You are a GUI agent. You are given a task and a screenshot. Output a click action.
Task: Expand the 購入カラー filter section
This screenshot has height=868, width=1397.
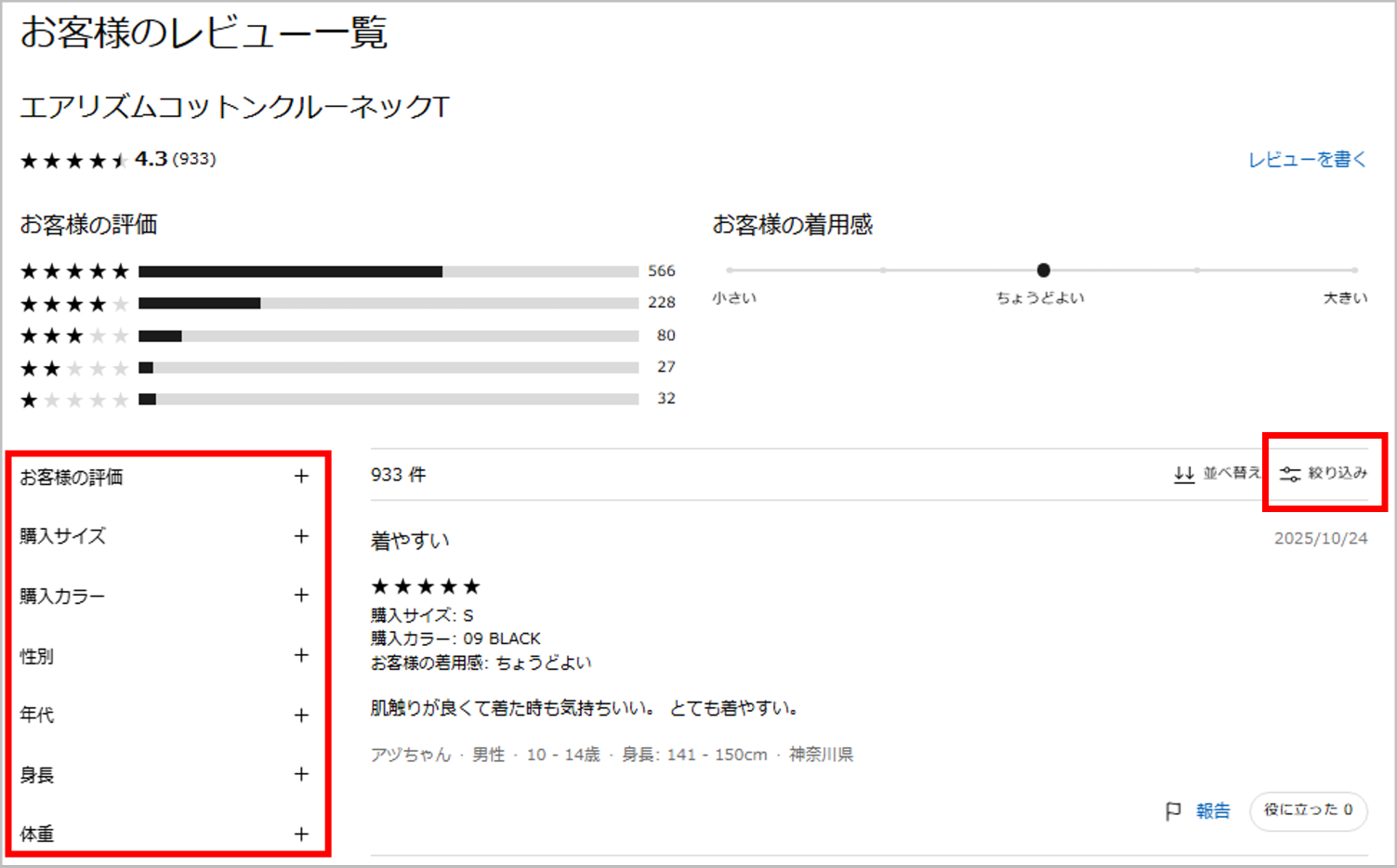[x=301, y=596]
